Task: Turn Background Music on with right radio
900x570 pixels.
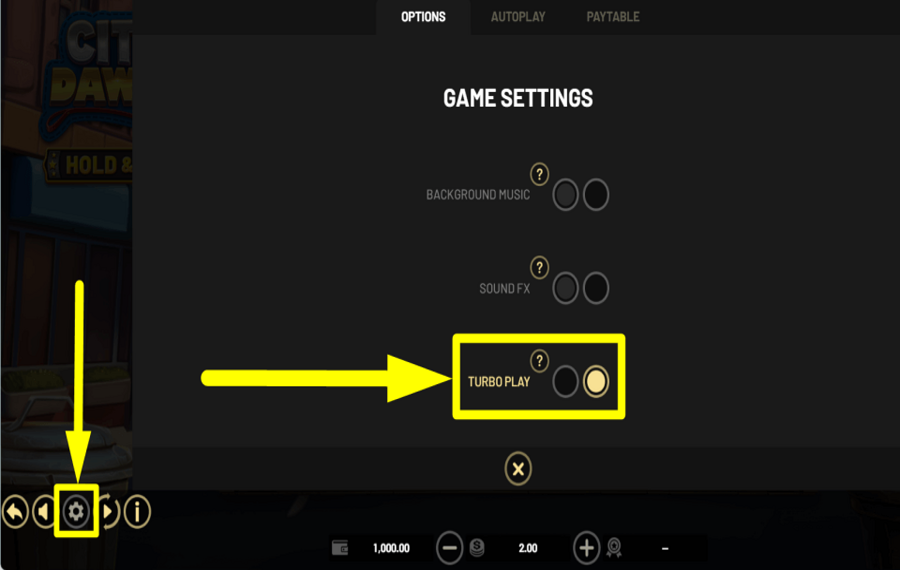Action: click(596, 195)
